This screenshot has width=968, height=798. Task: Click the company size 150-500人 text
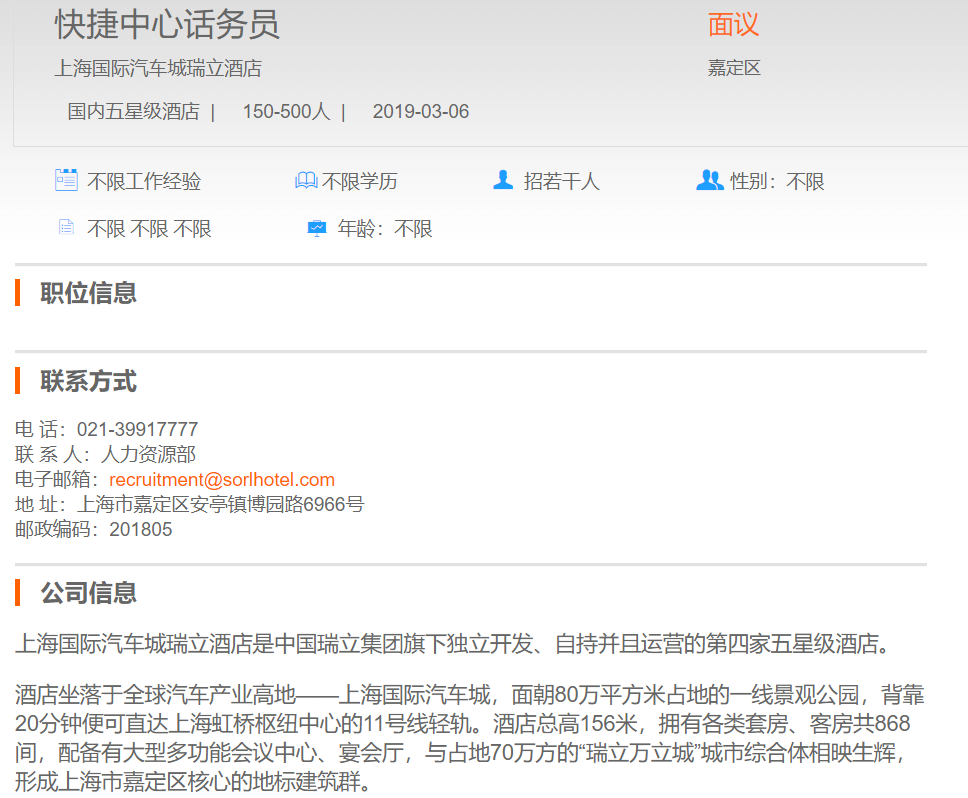pyautogui.click(x=286, y=111)
